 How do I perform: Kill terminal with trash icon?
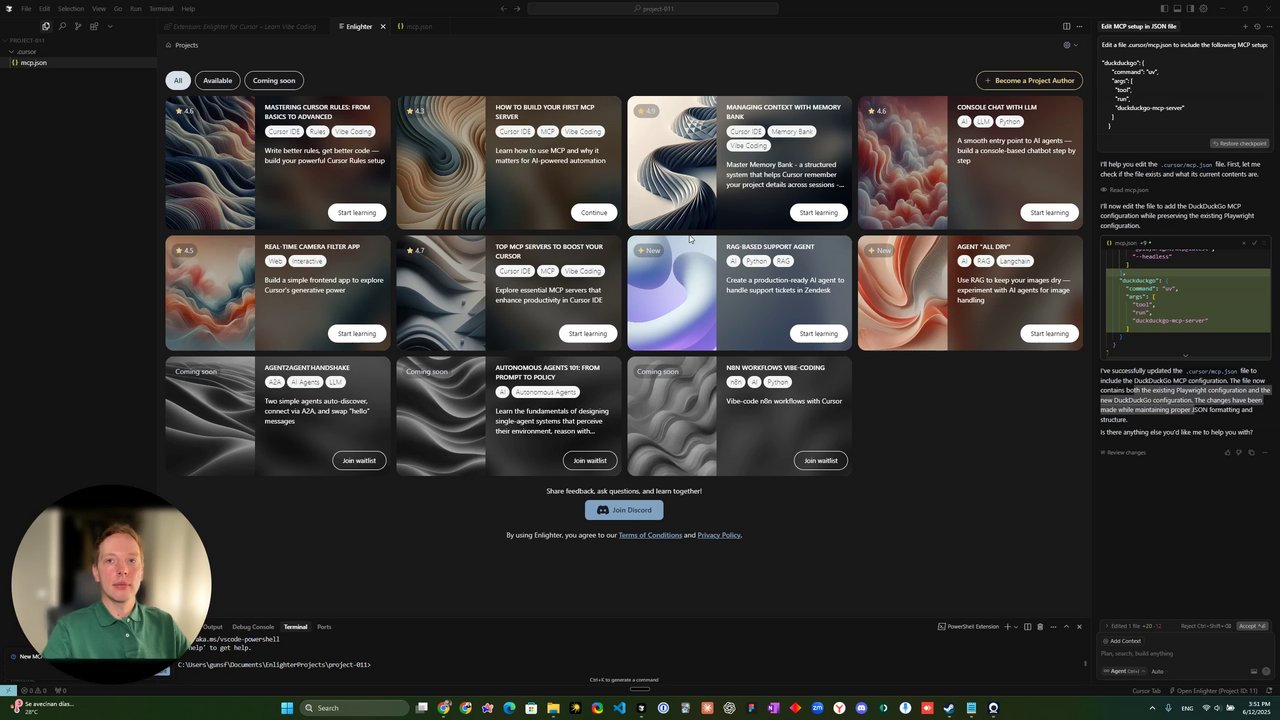pyautogui.click(x=1040, y=627)
